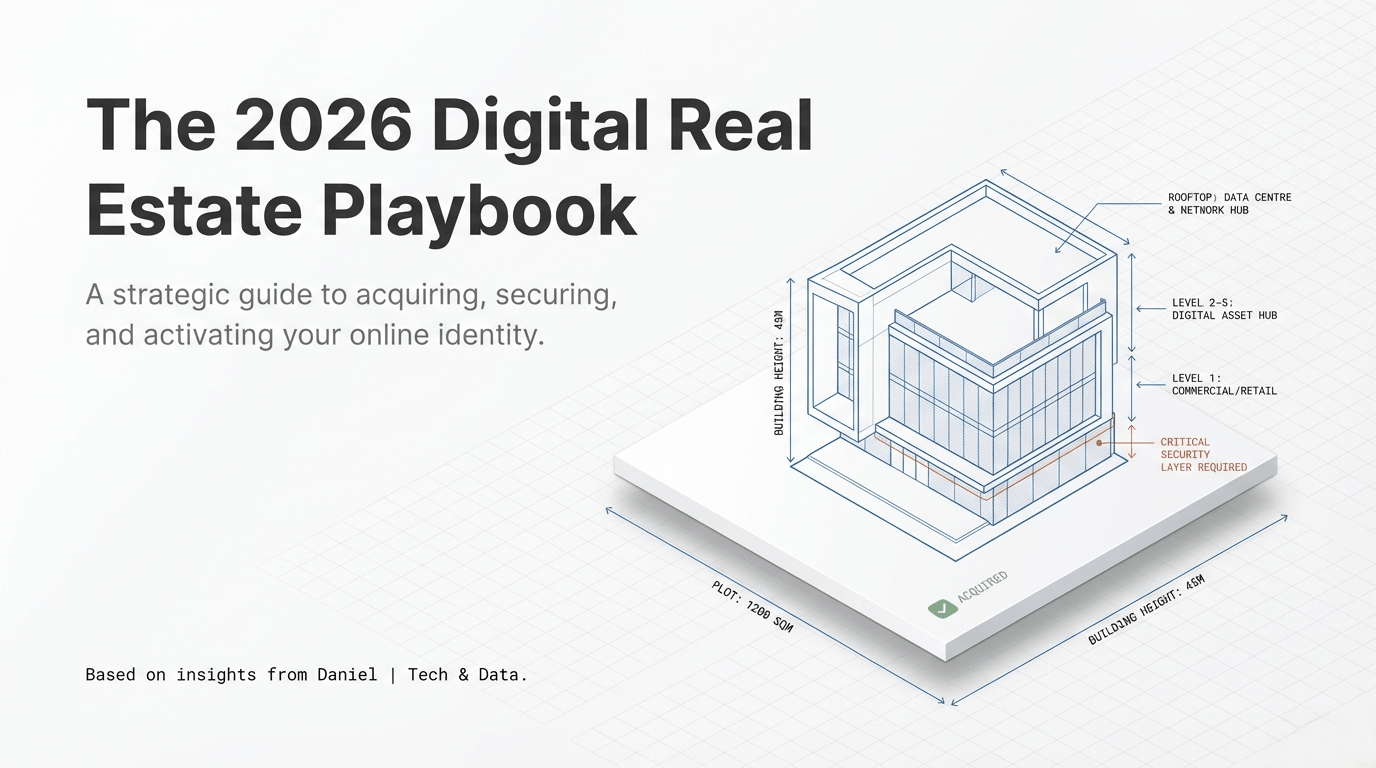Click the arrowhead pointing at the rooftop
The image size is (1376, 768).
point(1059,249)
